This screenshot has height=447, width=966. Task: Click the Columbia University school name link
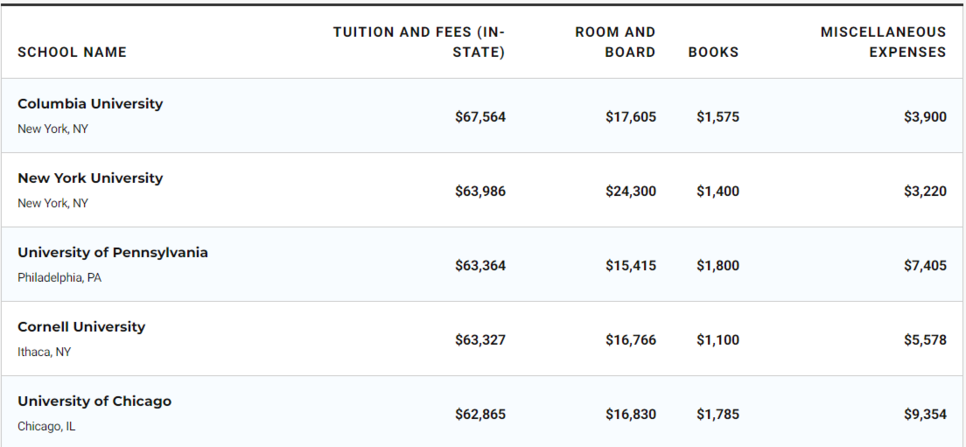pos(90,104)
